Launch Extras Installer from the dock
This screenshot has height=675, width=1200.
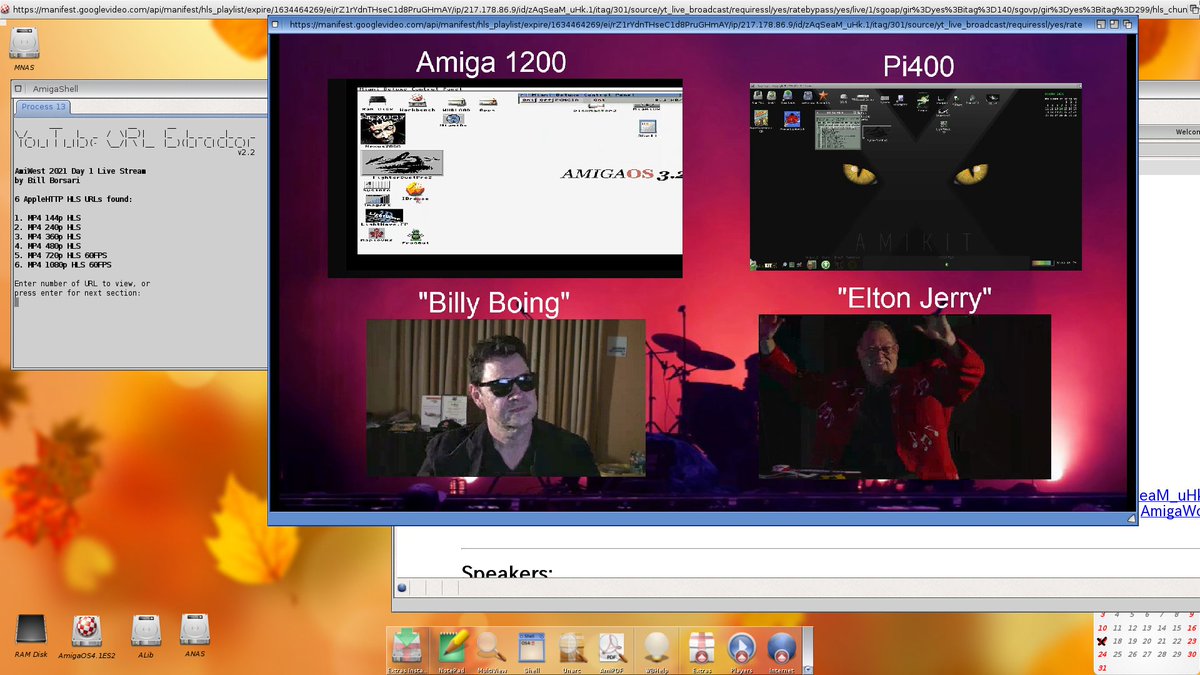pyautogui.click(x=408, y=651)
